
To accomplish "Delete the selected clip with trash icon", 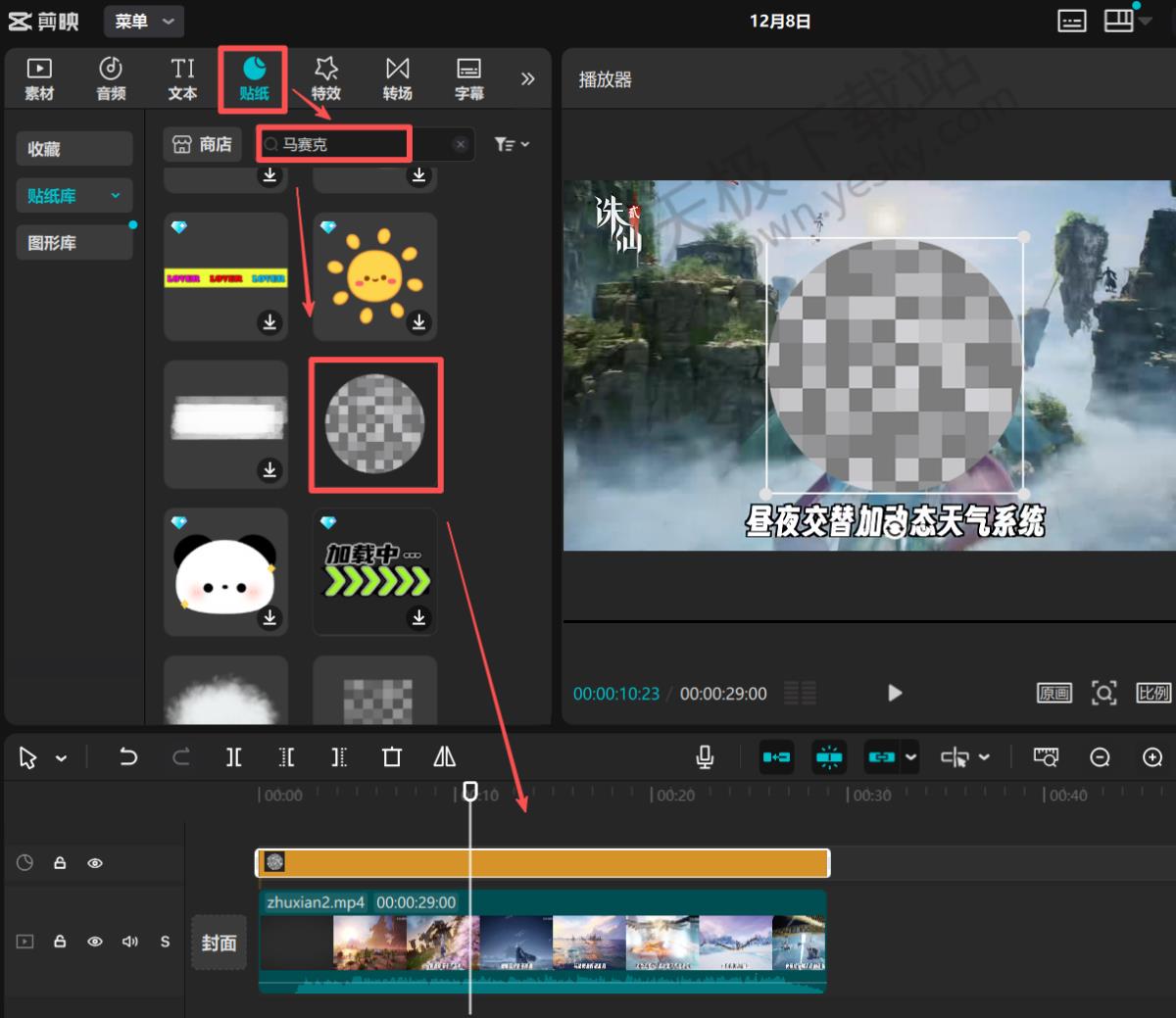I will pyautogui.click(x=392, y=756).
